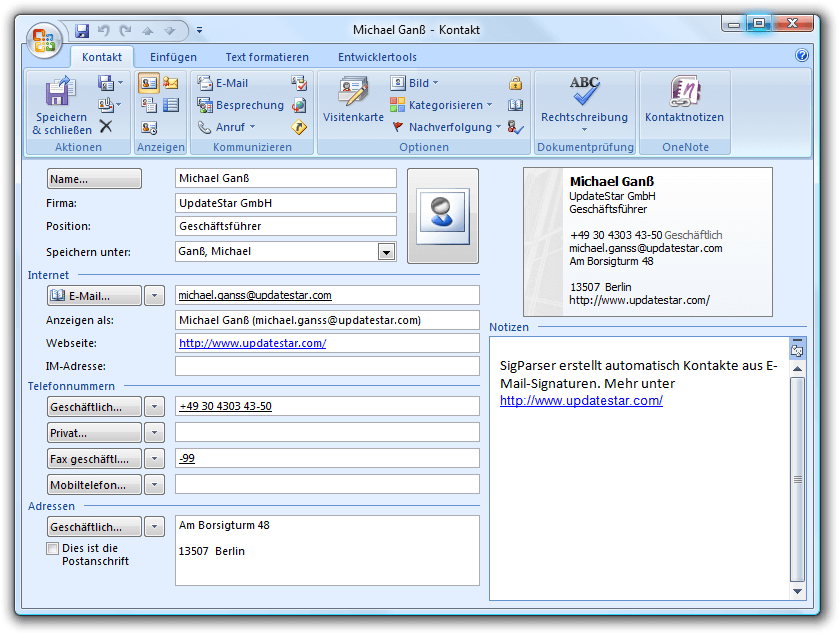Click the Speichern & schließen button
The width and height of the screenshot is (839, 634).
[x=62, y=106]
